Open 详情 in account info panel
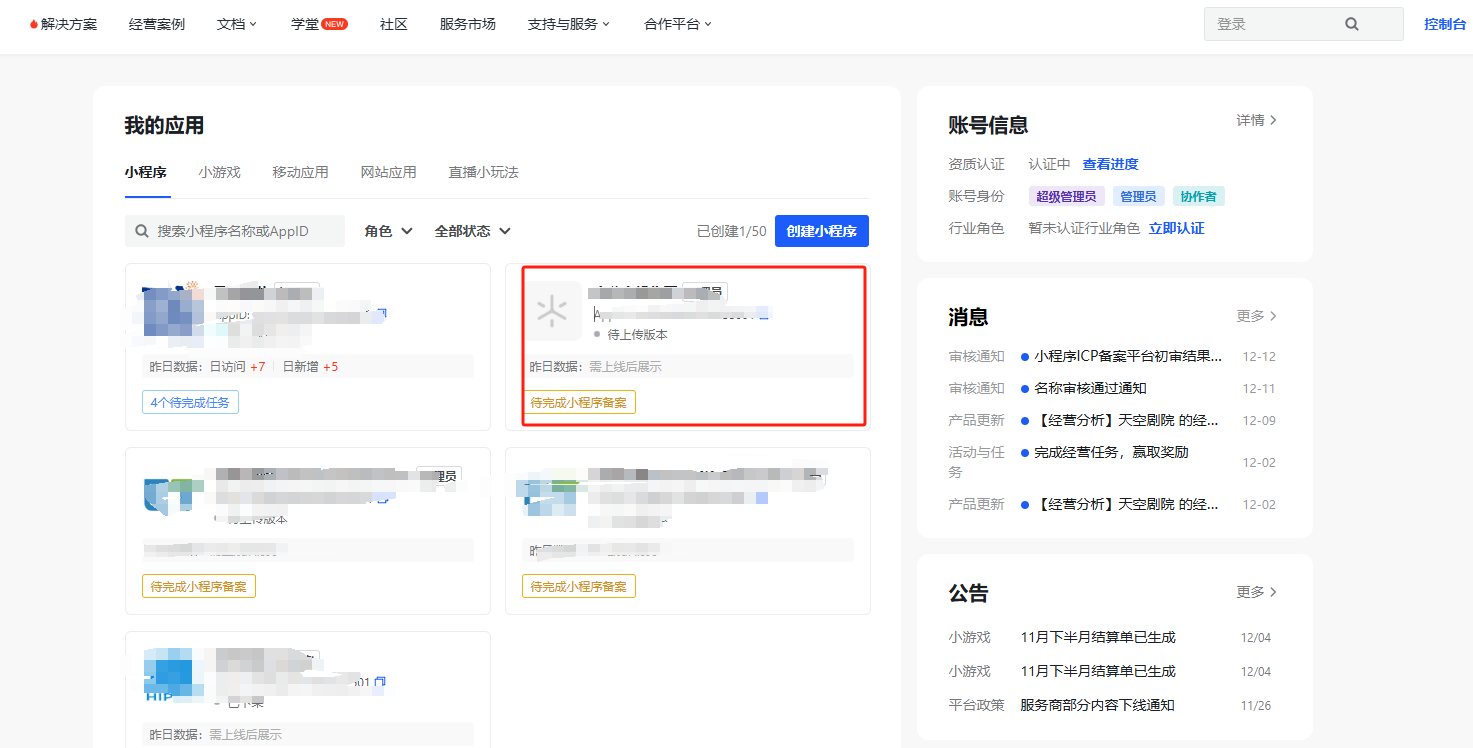Viewport: 1473px width, 748px height. point(1256,120)
